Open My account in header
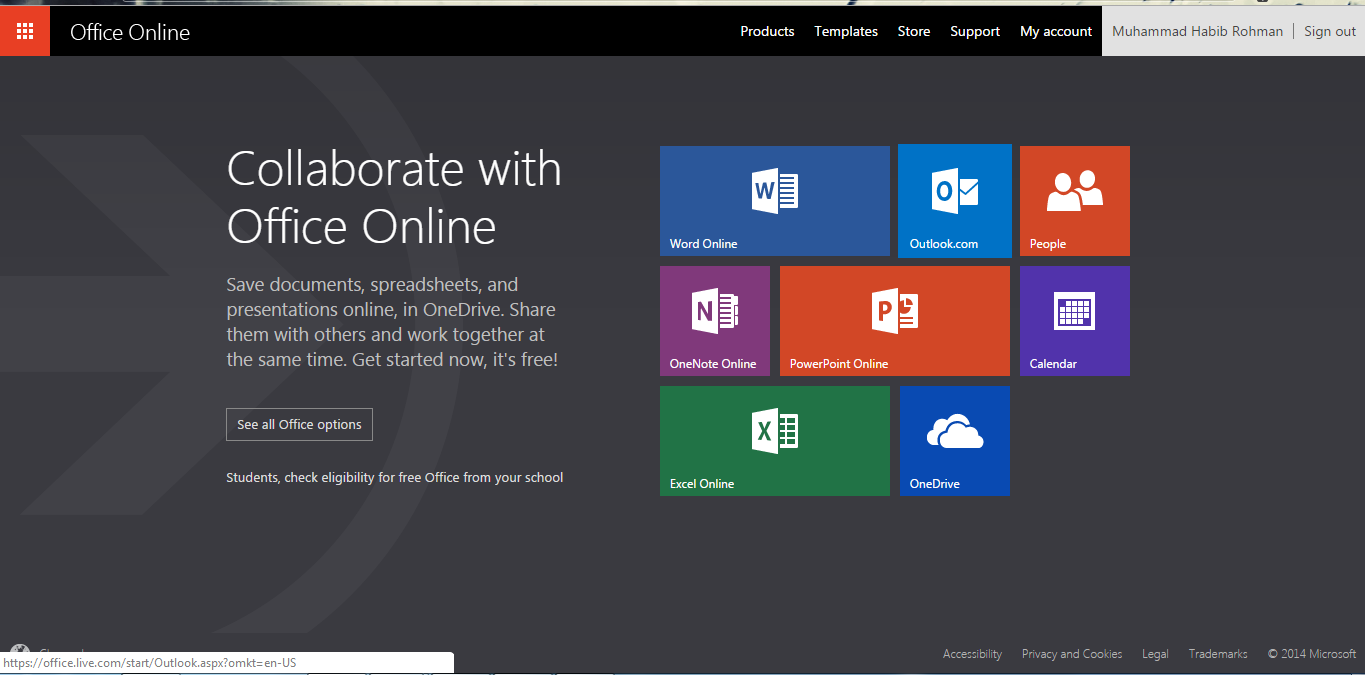Viewport: 1365px width, 675px height. click(1056, 31)
